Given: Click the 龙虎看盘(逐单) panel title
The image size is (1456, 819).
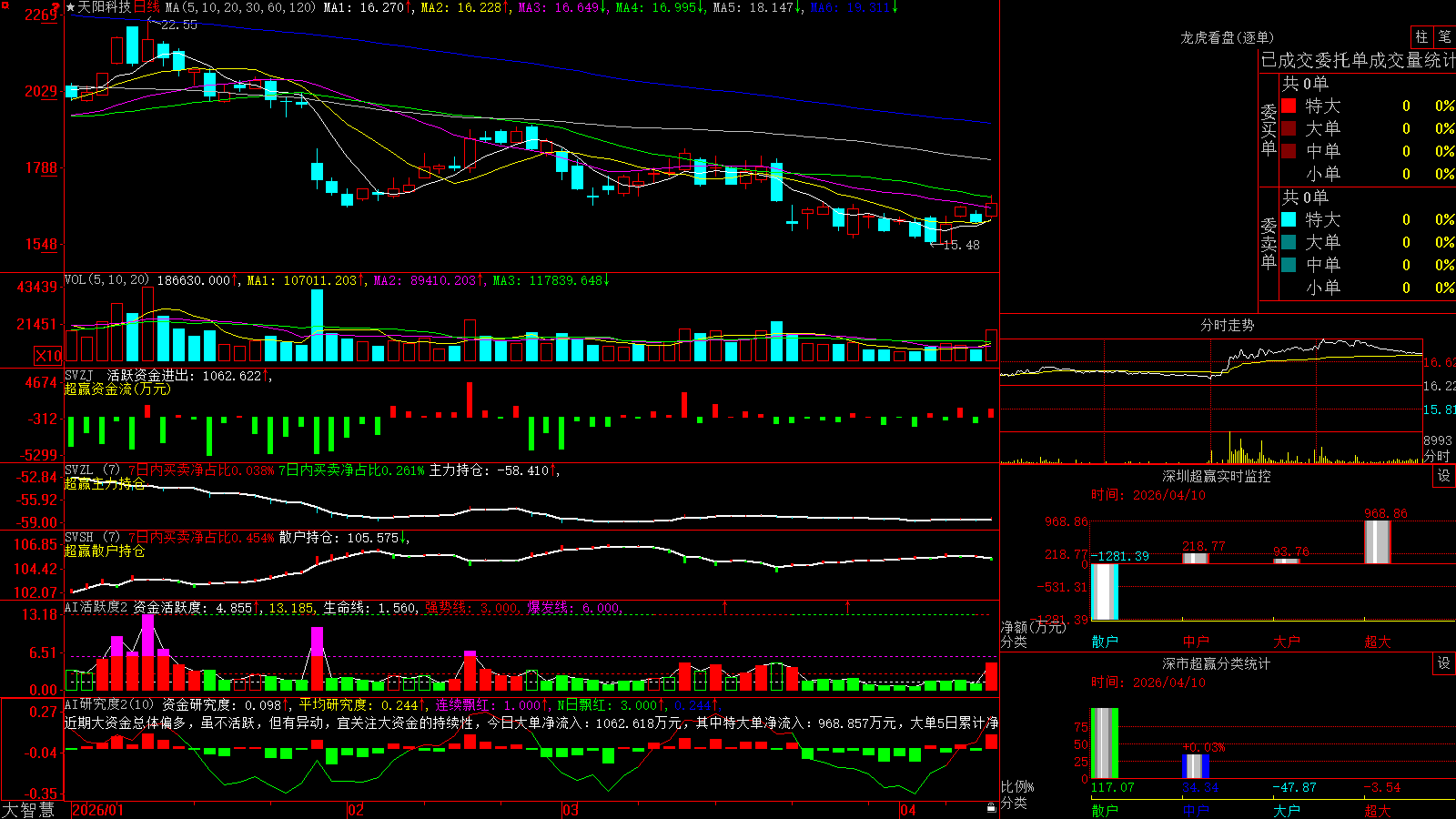Looking at the screenshot, I should [x=1227, y=37].
